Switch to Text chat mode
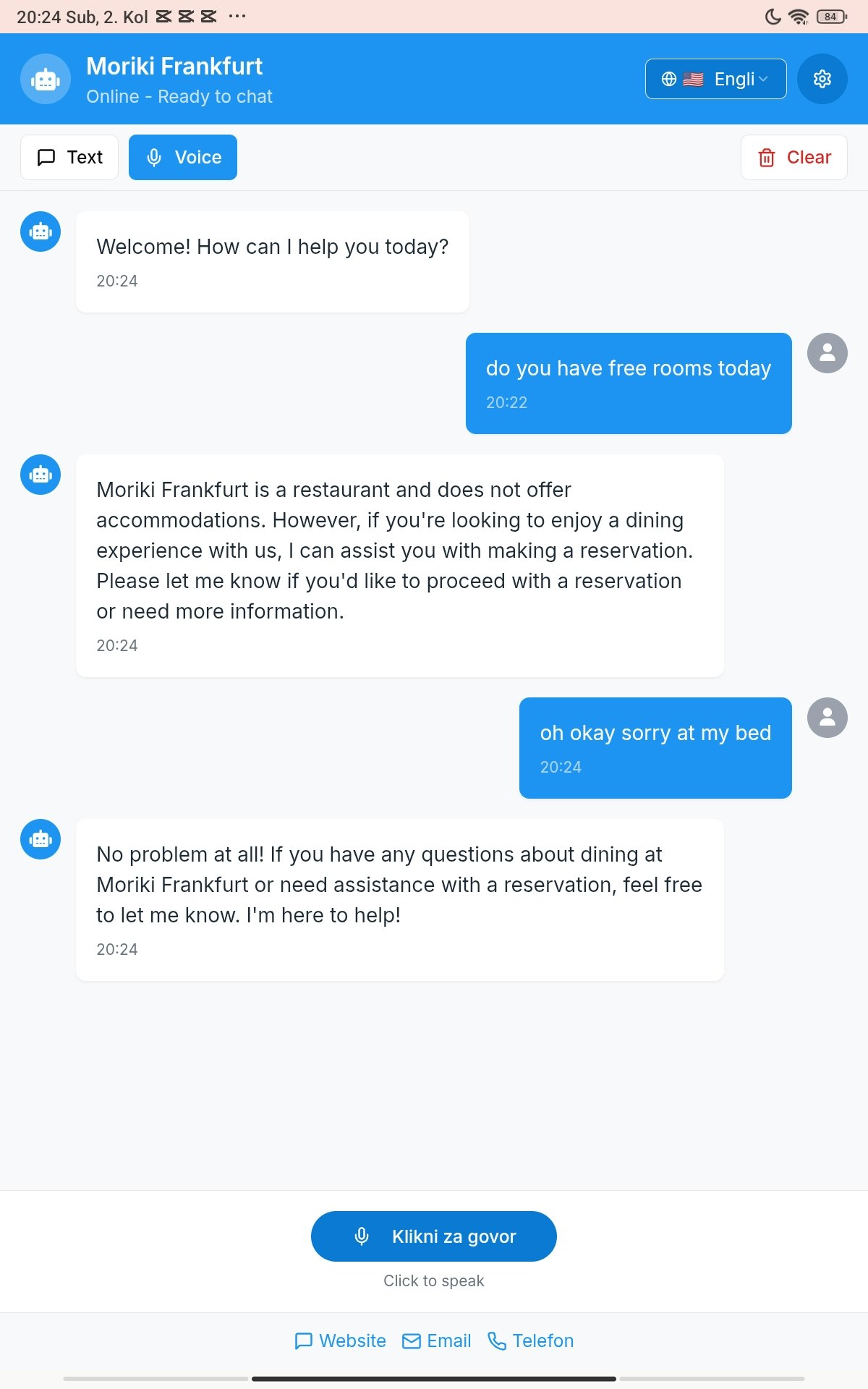Viewport: 868px width, 1389px height. (69, 157)
